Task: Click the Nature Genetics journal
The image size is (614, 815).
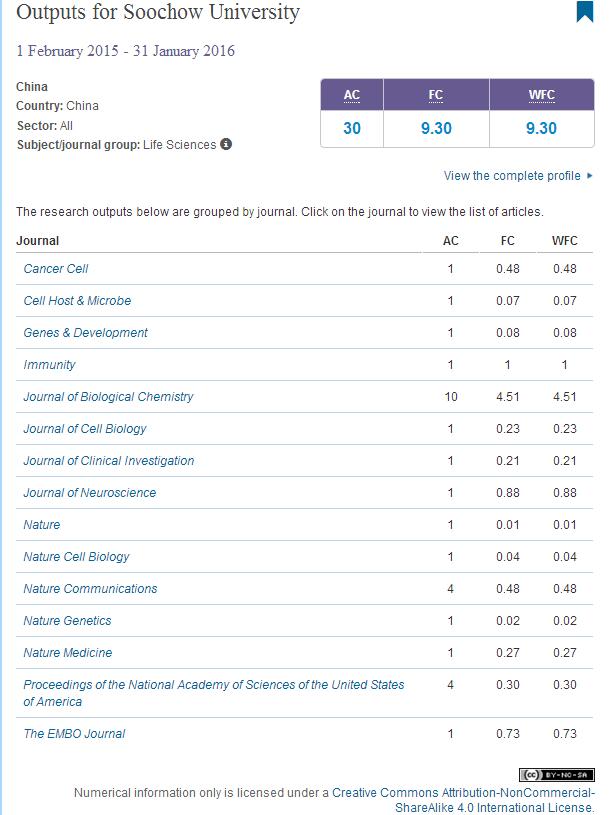Action: 67,621
